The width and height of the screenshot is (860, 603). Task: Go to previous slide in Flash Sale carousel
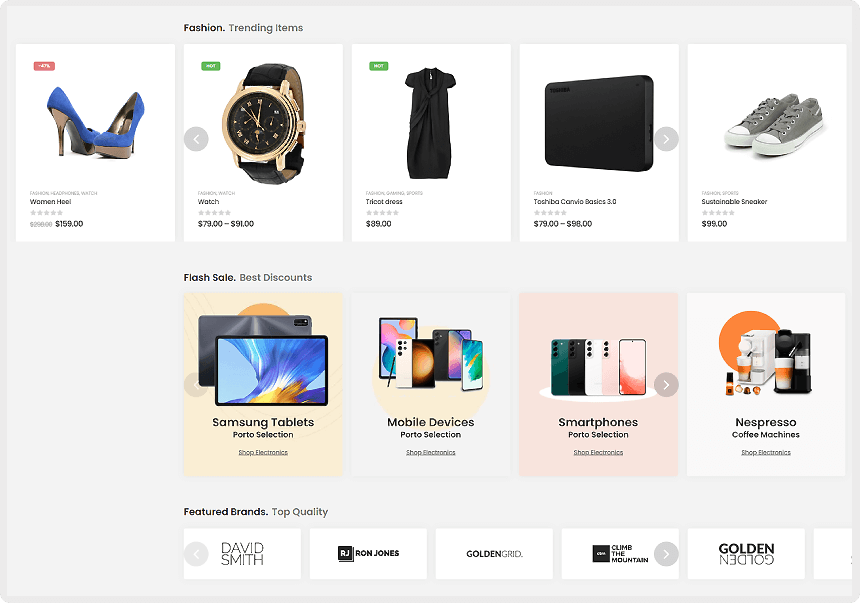[196, 385]
